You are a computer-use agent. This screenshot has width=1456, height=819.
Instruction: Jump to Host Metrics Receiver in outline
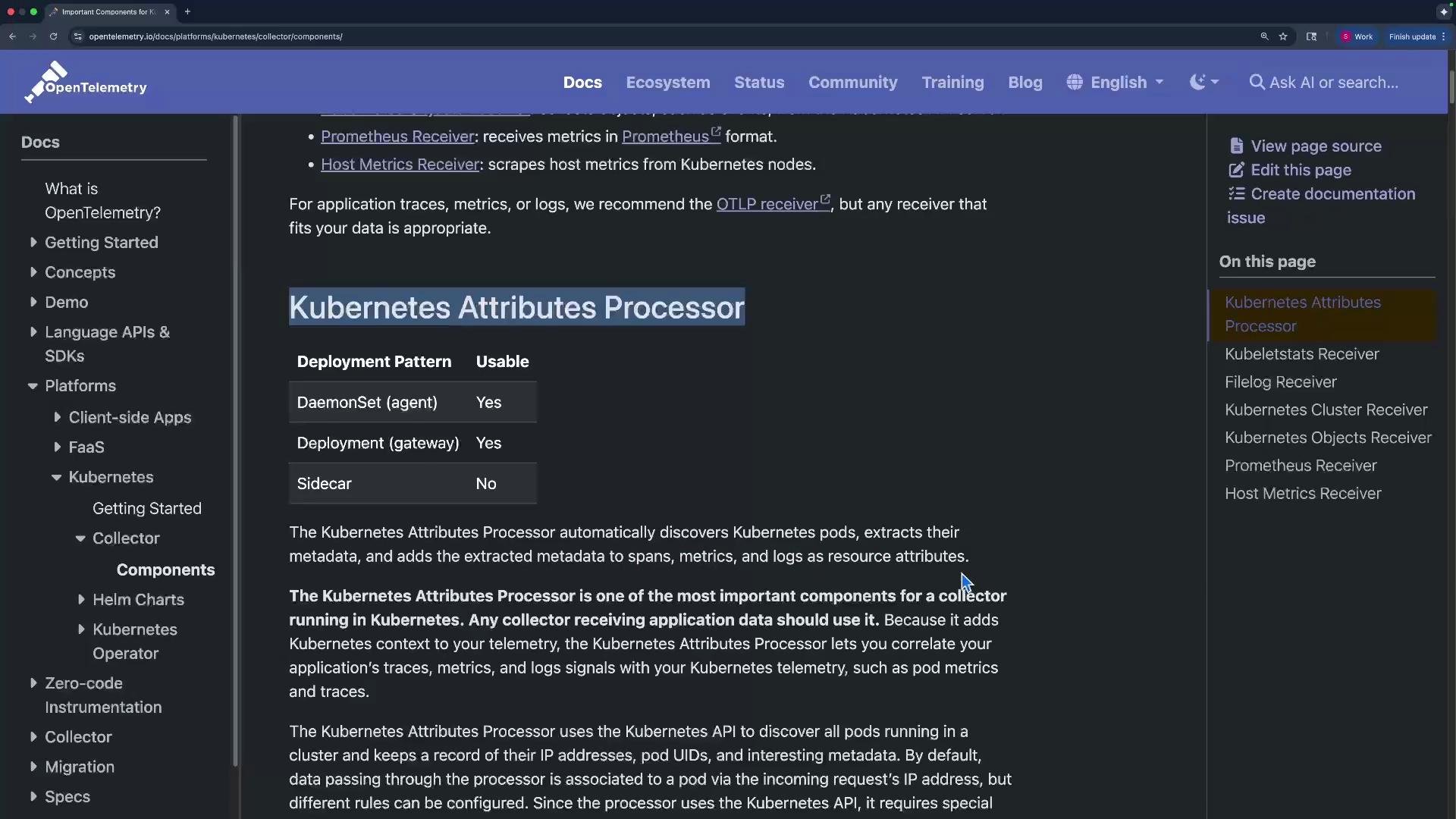(x=1303, y=494)
